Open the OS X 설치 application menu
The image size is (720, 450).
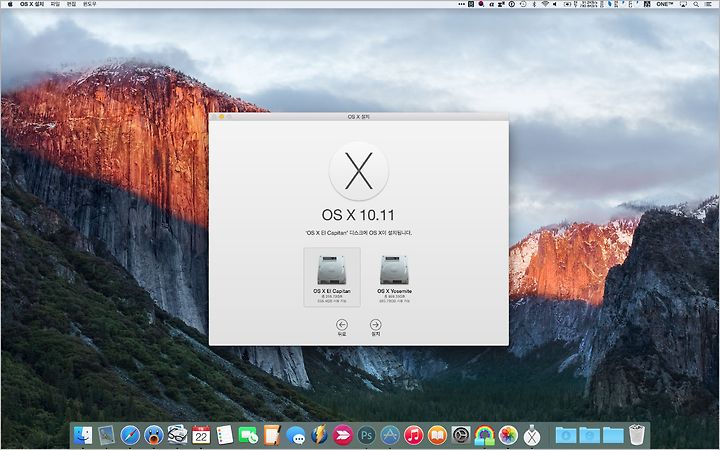[32, 4]
